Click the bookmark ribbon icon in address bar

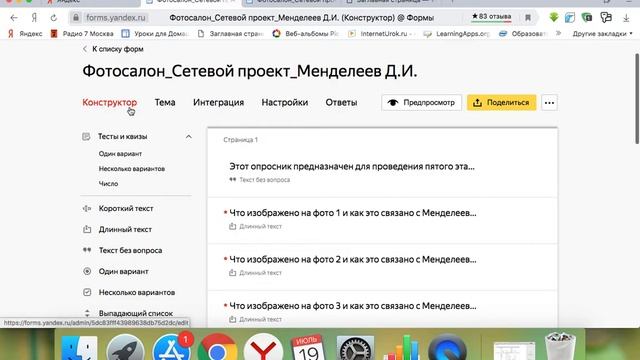pos(528,18)
